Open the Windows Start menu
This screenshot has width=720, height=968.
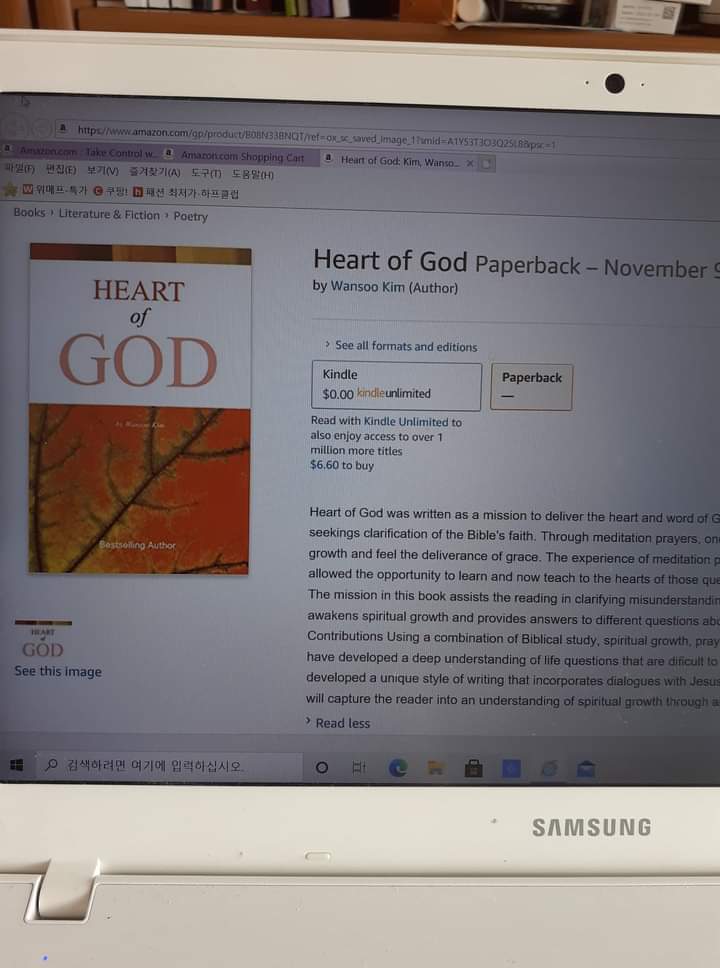[17, 765]
